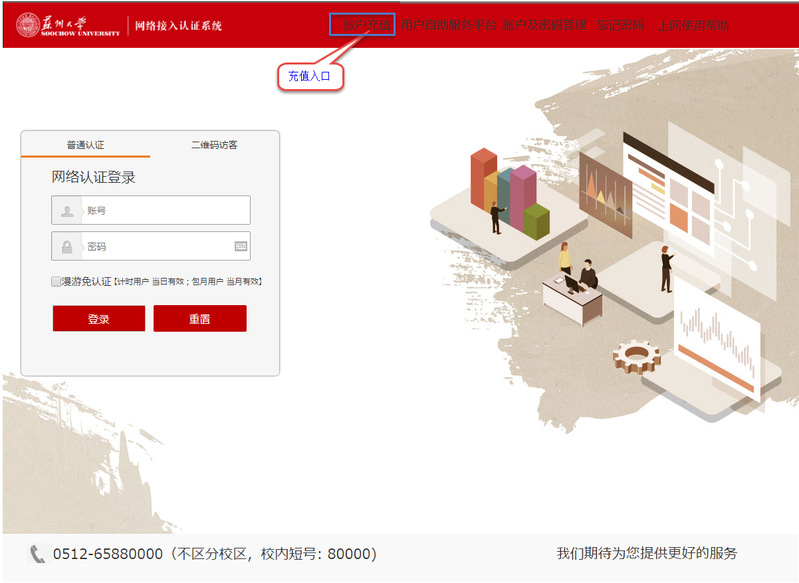Click the Soochow University logo emblem
This screenshot has width=799, height=583.
(x=28, y=25)
